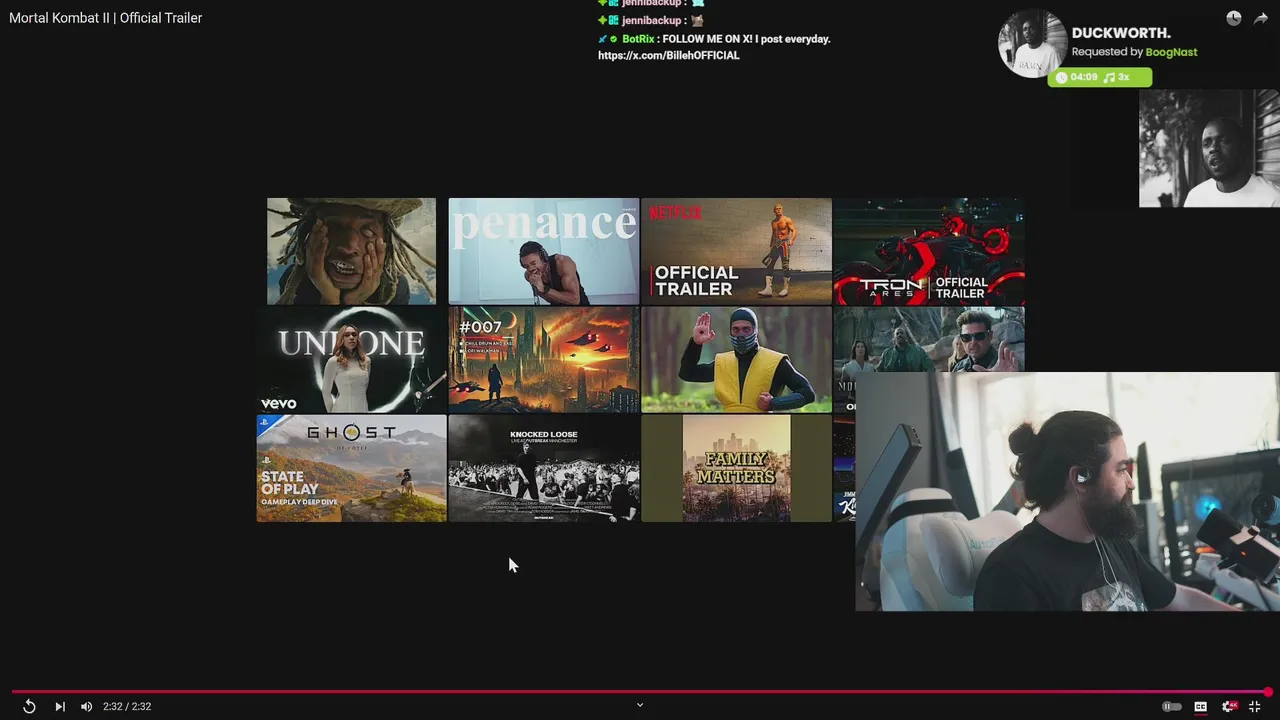Open the Undone Vevo video thumbnail
The image size is (1280, 720).
[x=351, y=359]
